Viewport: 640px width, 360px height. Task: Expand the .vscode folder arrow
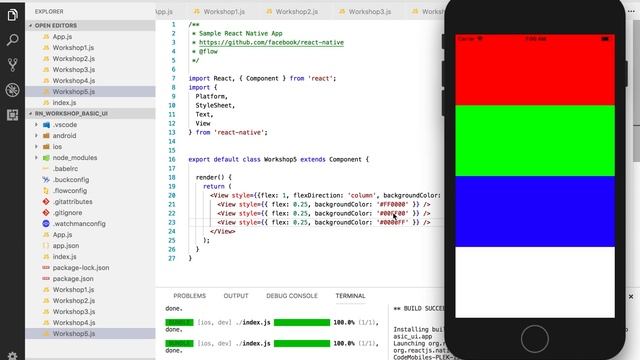point(36,125)
